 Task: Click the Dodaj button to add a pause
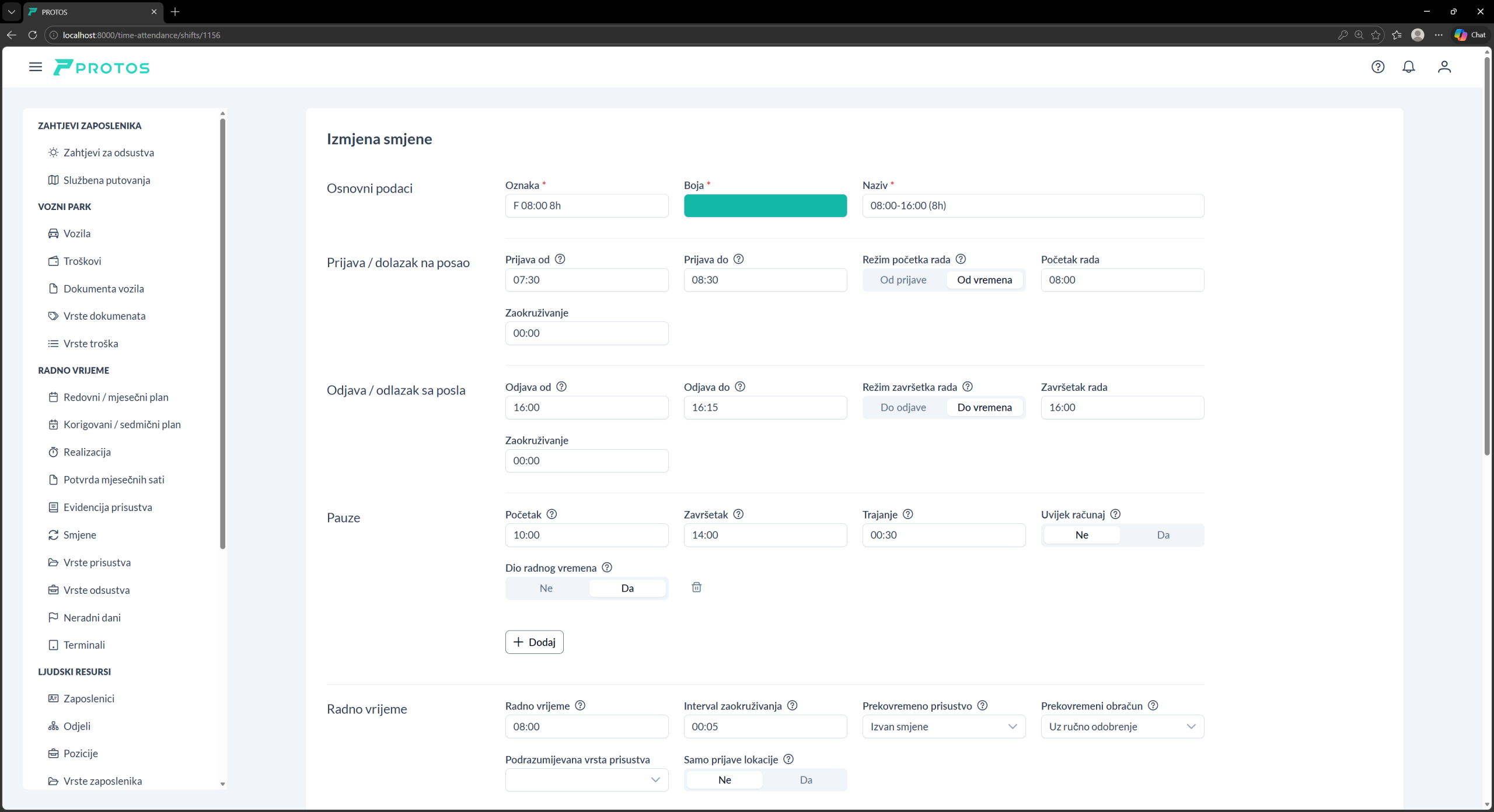pyautogui.click(x=534, y=642)
